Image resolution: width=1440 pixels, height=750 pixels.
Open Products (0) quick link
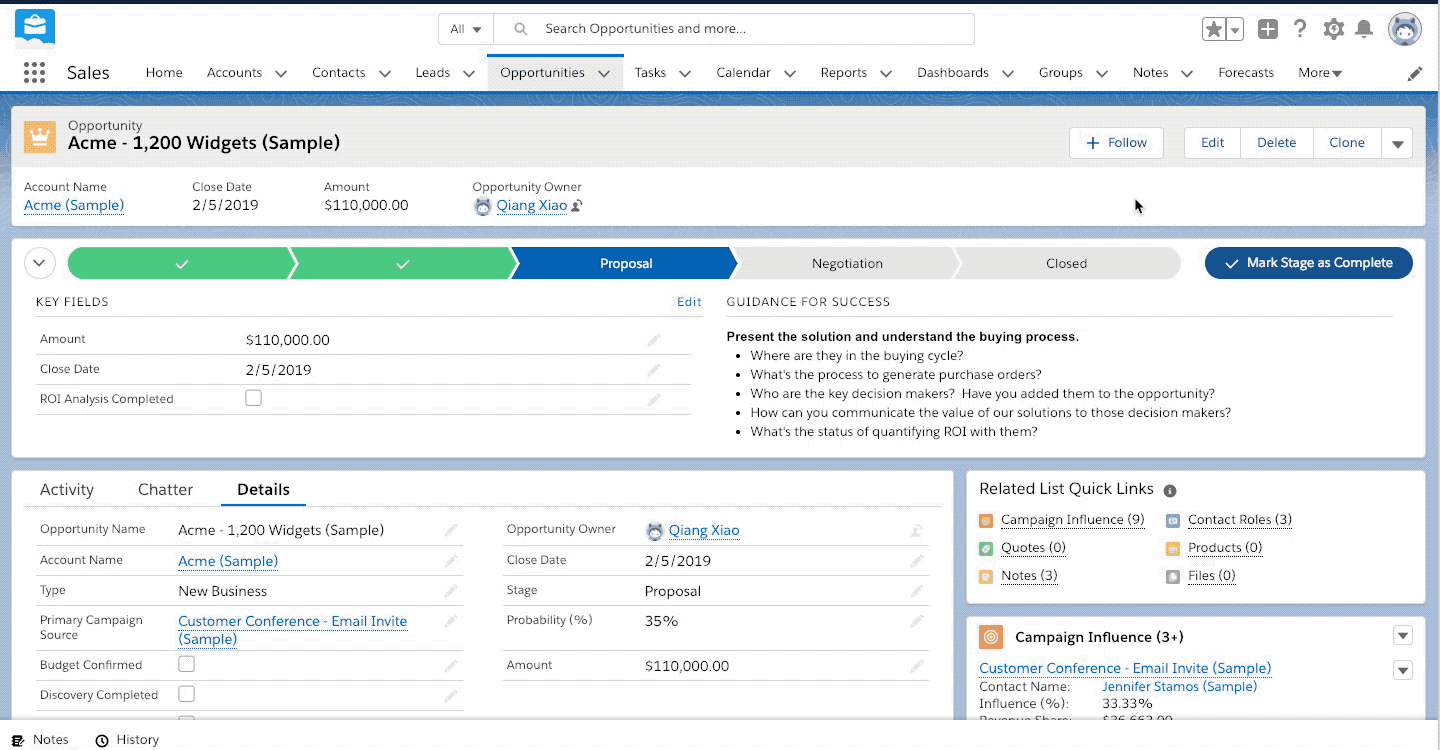pyautogui.click(x=1225, y=548)
